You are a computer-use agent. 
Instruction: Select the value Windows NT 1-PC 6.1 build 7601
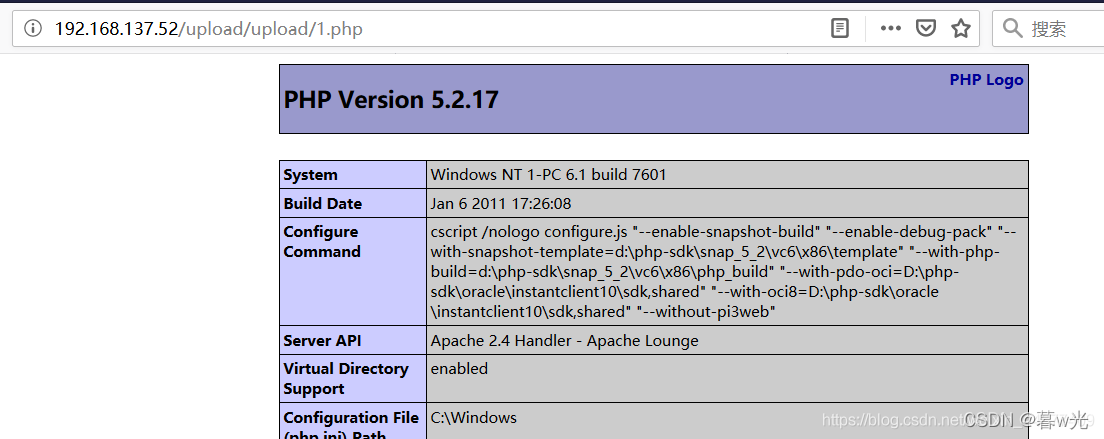pos(548,174)
